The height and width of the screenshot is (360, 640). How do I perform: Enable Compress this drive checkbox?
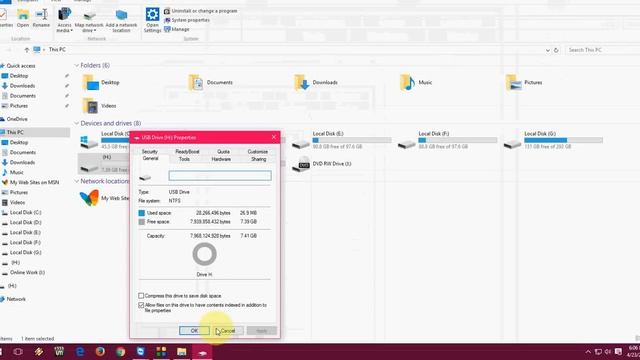tap(141, 296)
